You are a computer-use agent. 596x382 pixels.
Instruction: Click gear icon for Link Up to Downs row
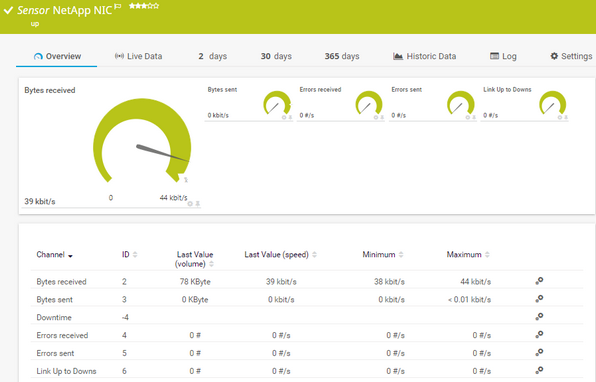[x=539, y=371]
